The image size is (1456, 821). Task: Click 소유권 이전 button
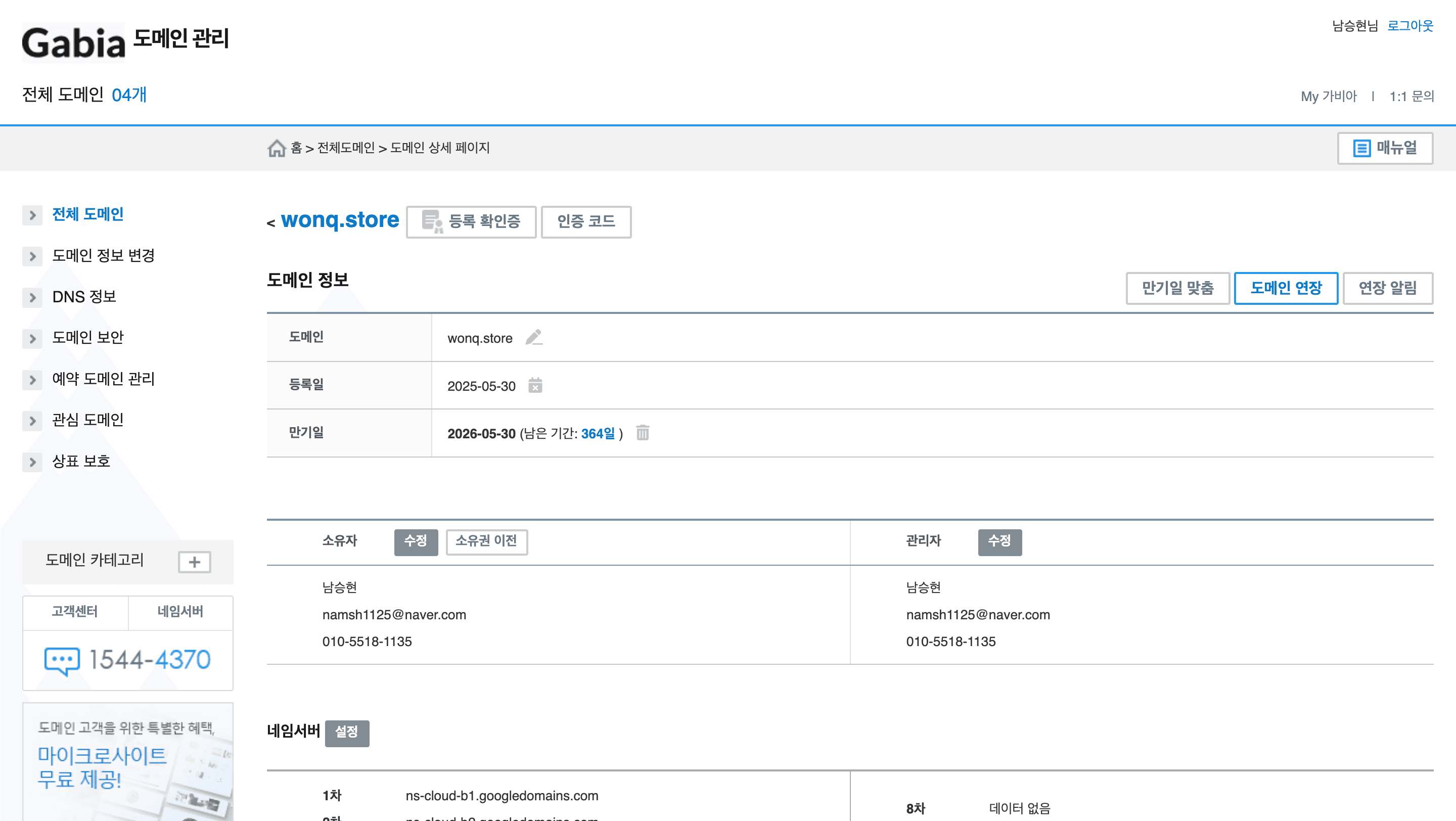click(486, 541)
